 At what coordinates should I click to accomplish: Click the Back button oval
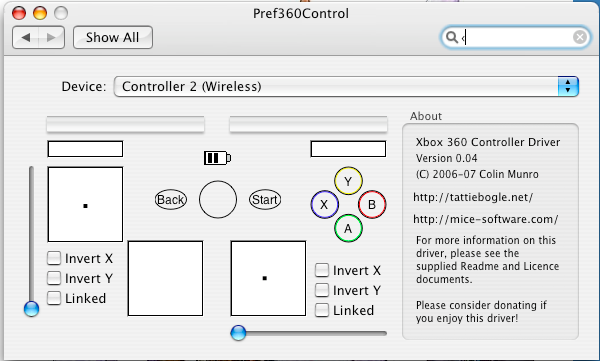(x=171, y=199)
